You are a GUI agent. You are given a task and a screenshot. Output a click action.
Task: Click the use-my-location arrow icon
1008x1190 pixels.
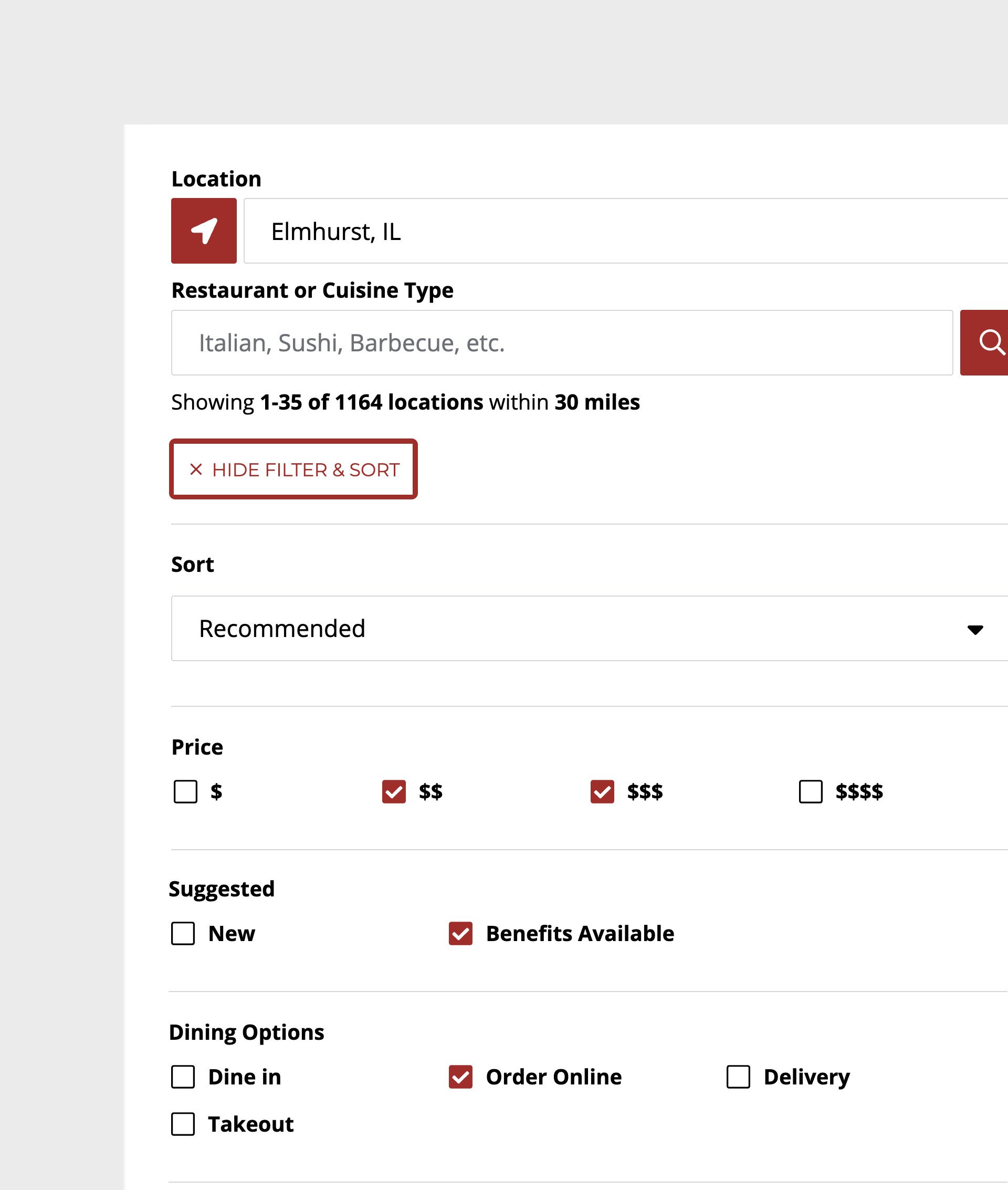(203, 231)
